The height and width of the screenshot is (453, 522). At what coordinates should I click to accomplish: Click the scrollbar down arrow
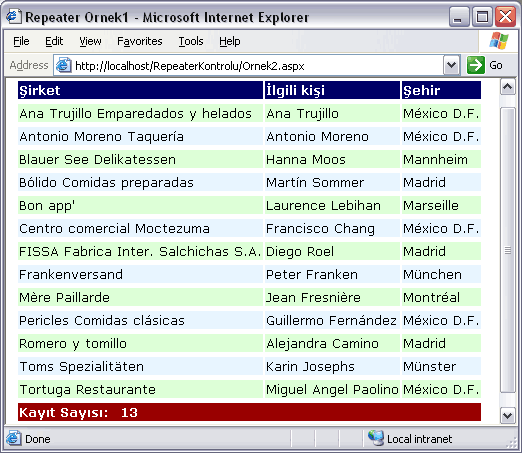(508, 415)
